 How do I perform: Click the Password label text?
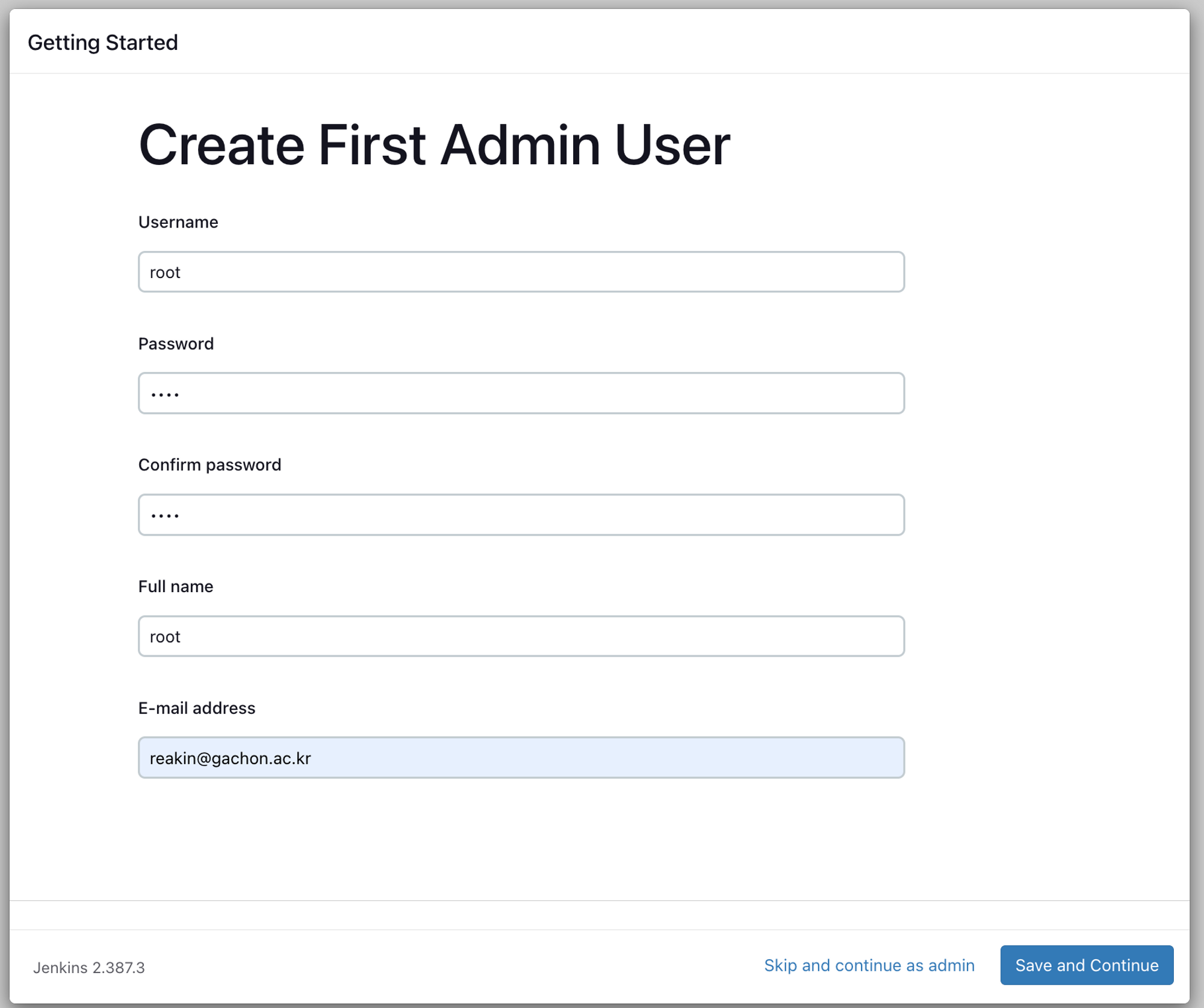tap(176, 344)
